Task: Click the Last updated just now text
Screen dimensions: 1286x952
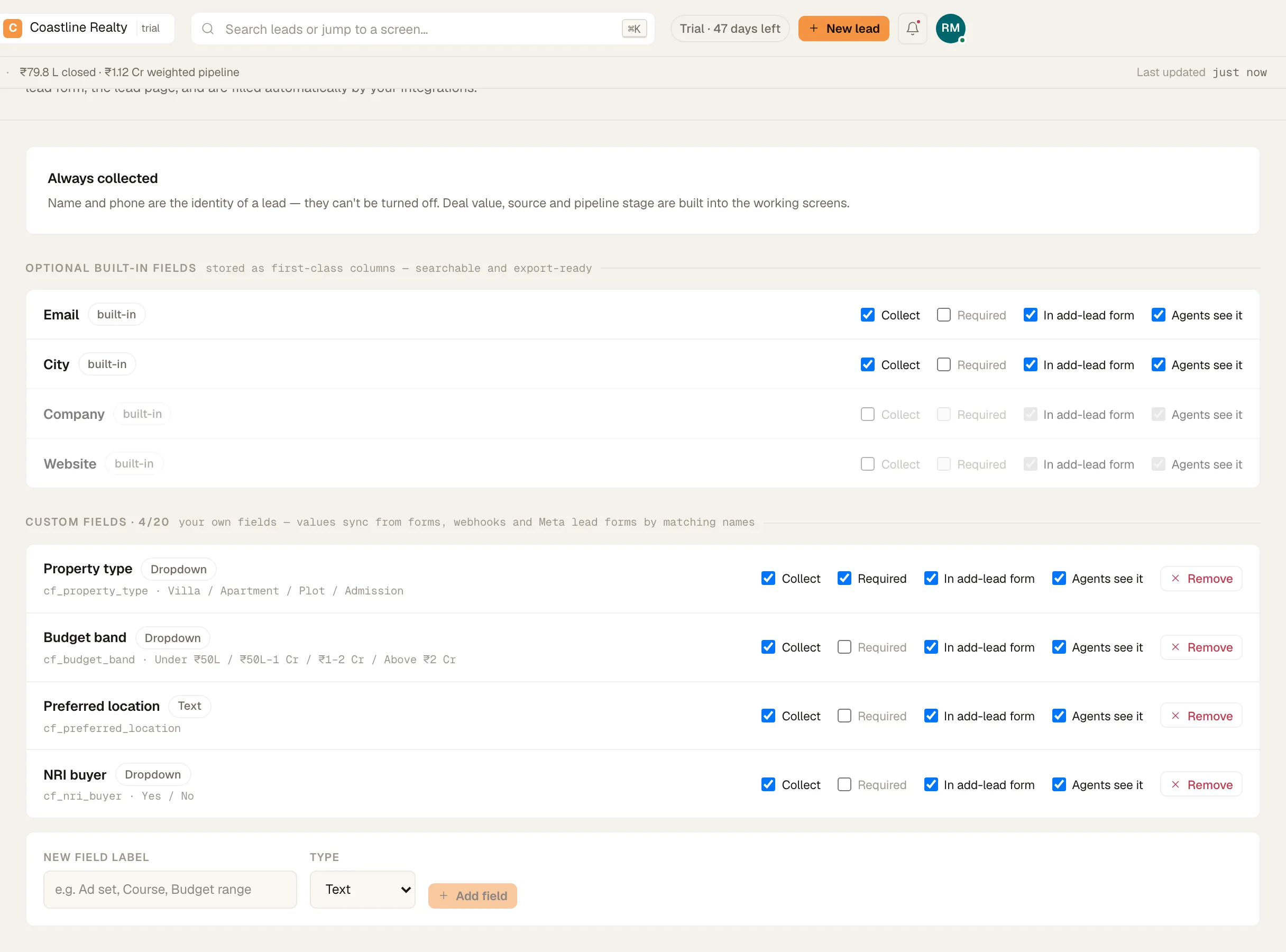Action: pyautogui.click(x=1201, y=72)
